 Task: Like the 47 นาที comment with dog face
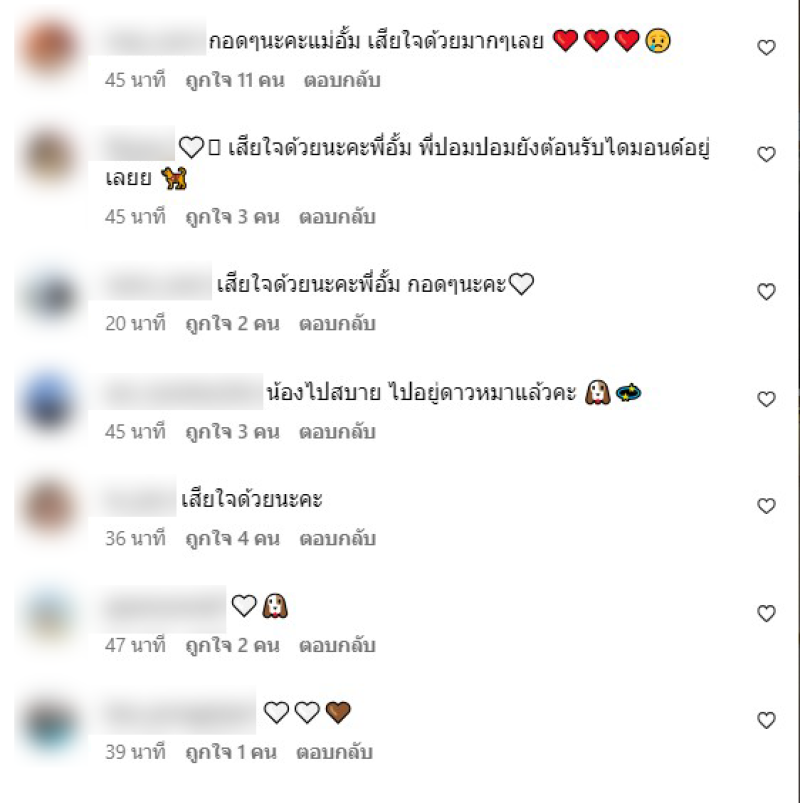point(766,613)
